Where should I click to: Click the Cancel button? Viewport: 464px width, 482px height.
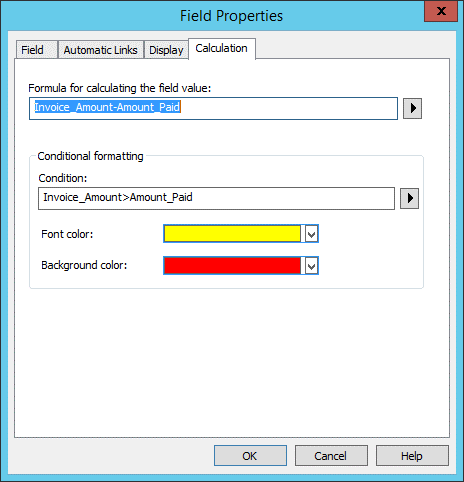331,455
